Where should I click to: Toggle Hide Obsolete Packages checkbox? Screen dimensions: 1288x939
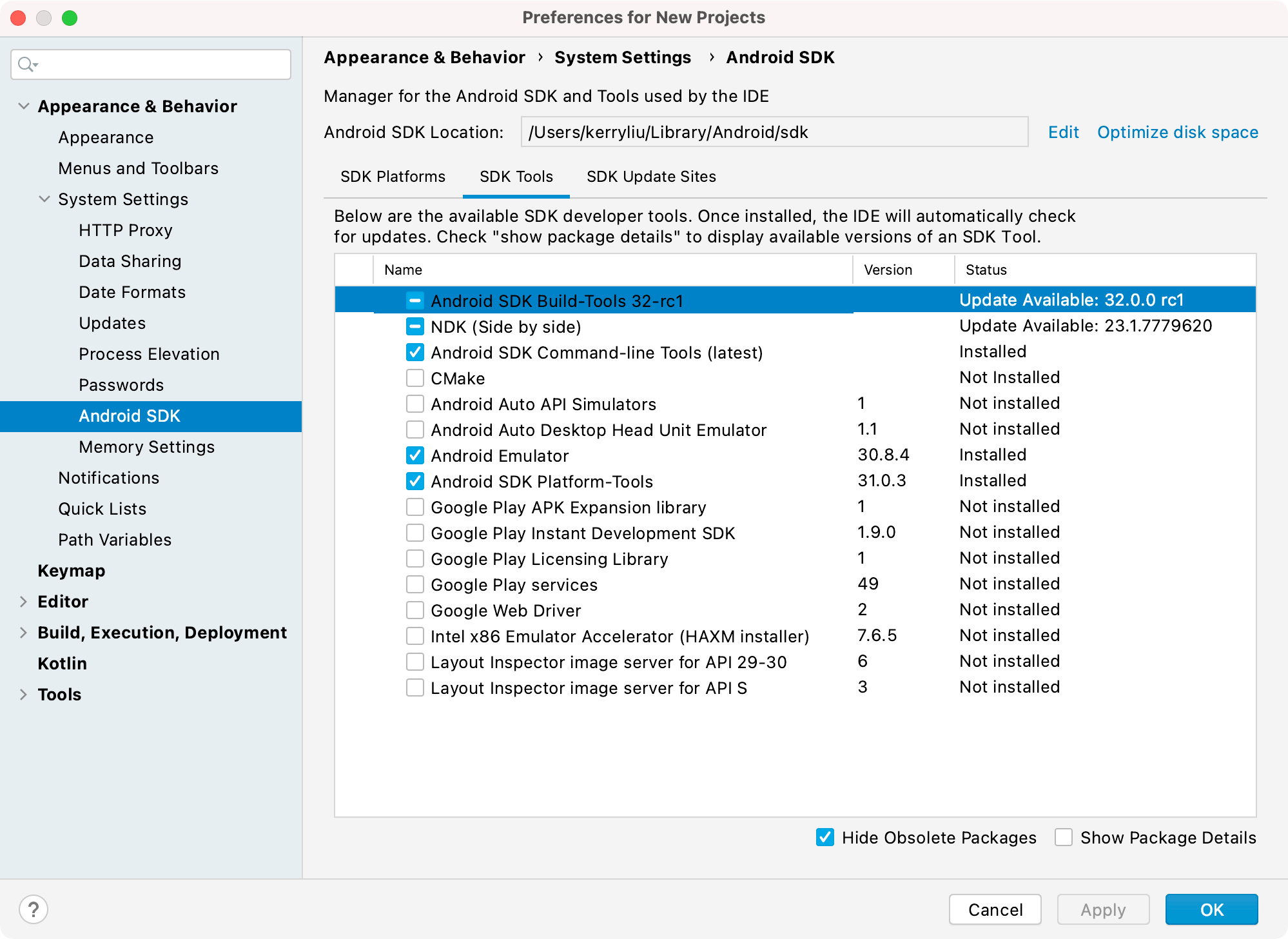[825, 837]
